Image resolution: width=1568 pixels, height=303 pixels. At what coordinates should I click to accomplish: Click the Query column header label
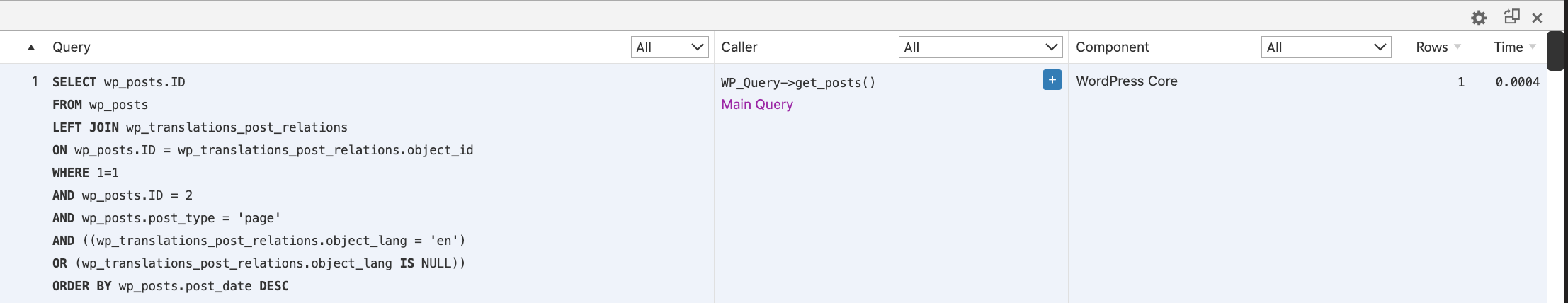click(71, 47)
